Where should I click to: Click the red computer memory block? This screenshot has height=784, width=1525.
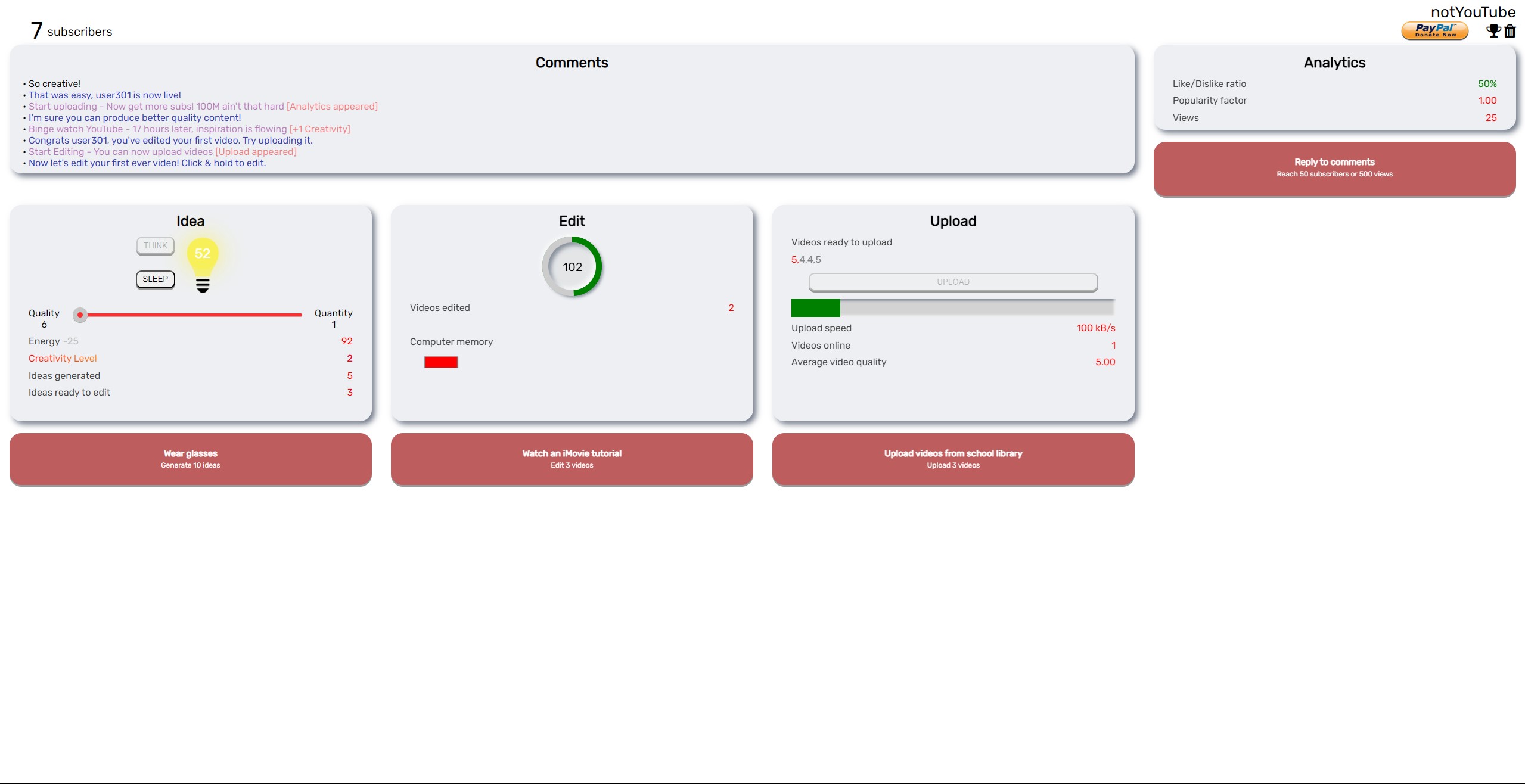tap(441, 362)
